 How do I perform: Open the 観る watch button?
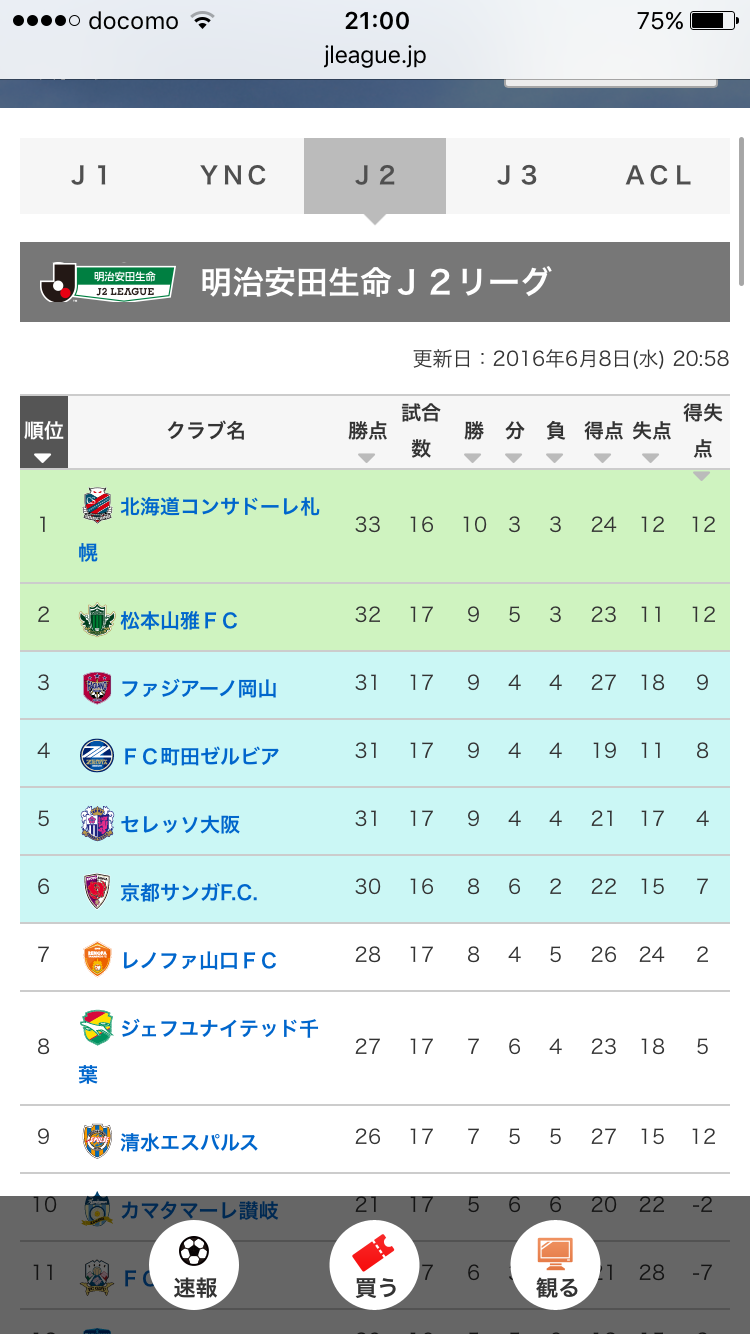pyautogui.click(x=555, y=1265)
